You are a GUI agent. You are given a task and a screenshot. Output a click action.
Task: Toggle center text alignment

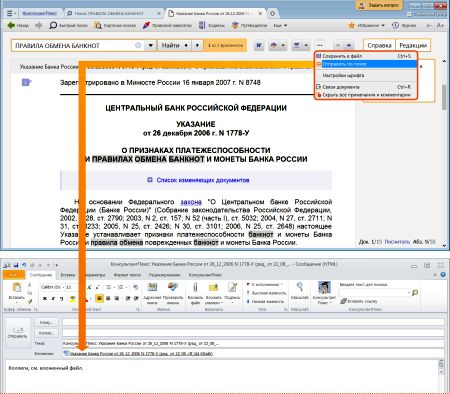(108, 298)
